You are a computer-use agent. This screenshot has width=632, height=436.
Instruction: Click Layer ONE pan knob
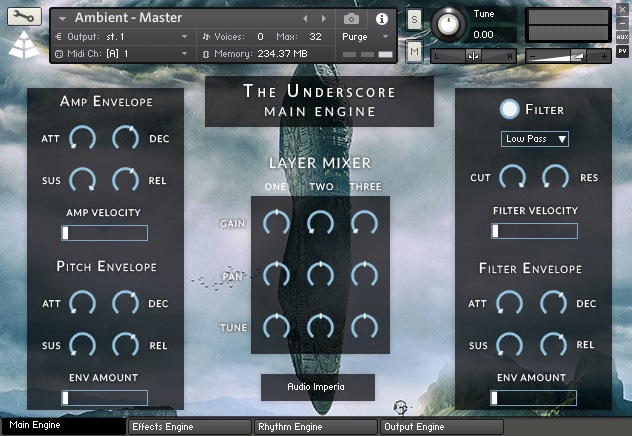click(x=276, y=275)
